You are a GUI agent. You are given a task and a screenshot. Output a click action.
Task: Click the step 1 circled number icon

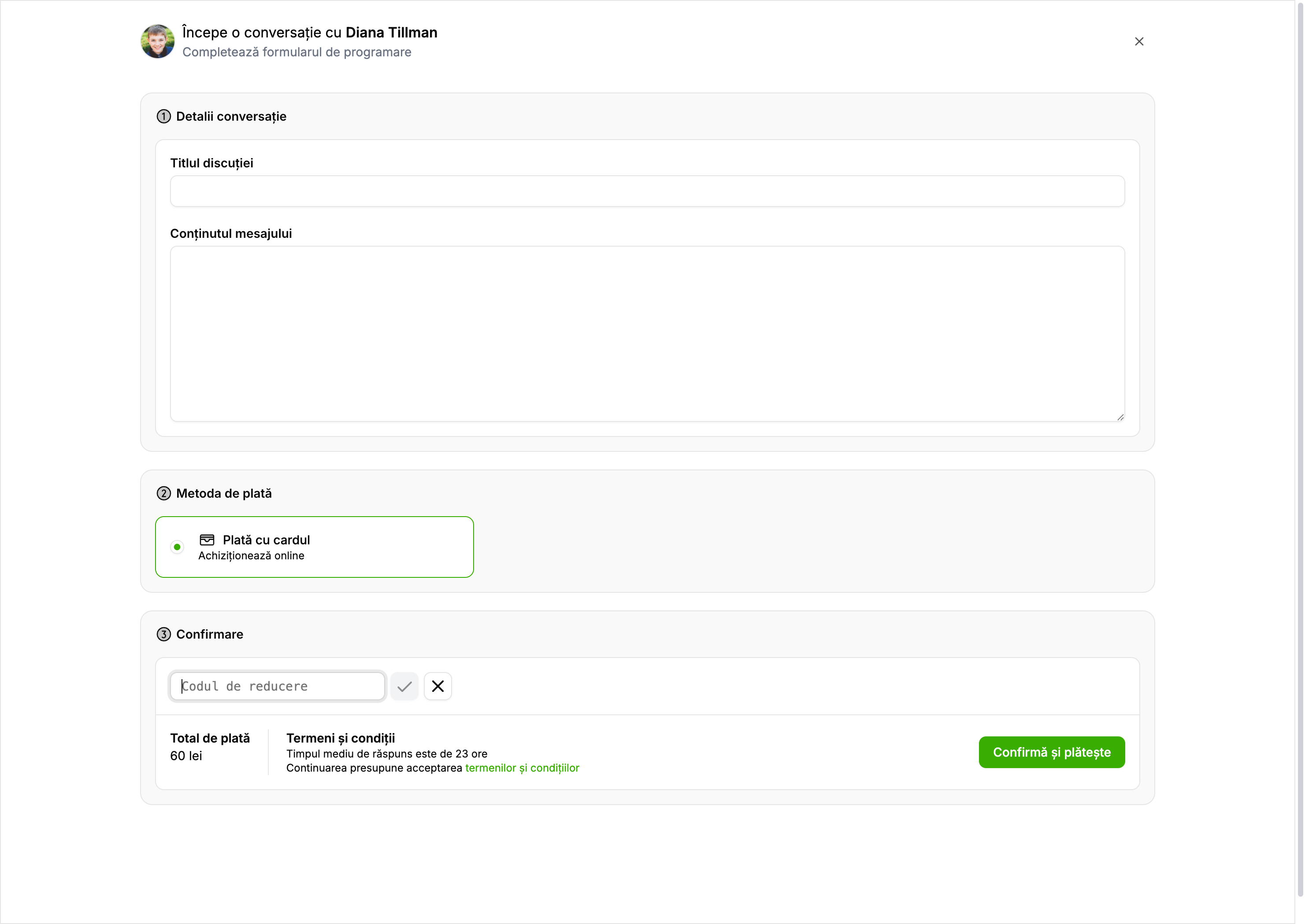(163, 117)
